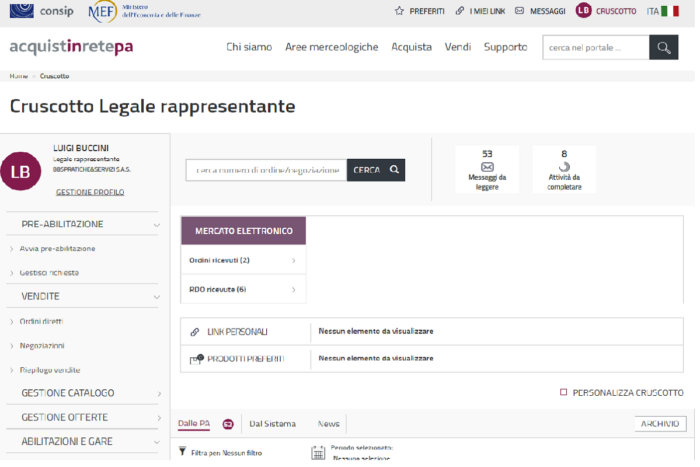Open I miei link icon
The width and height of the screenshot is (700, 467).
pos(460,11)
